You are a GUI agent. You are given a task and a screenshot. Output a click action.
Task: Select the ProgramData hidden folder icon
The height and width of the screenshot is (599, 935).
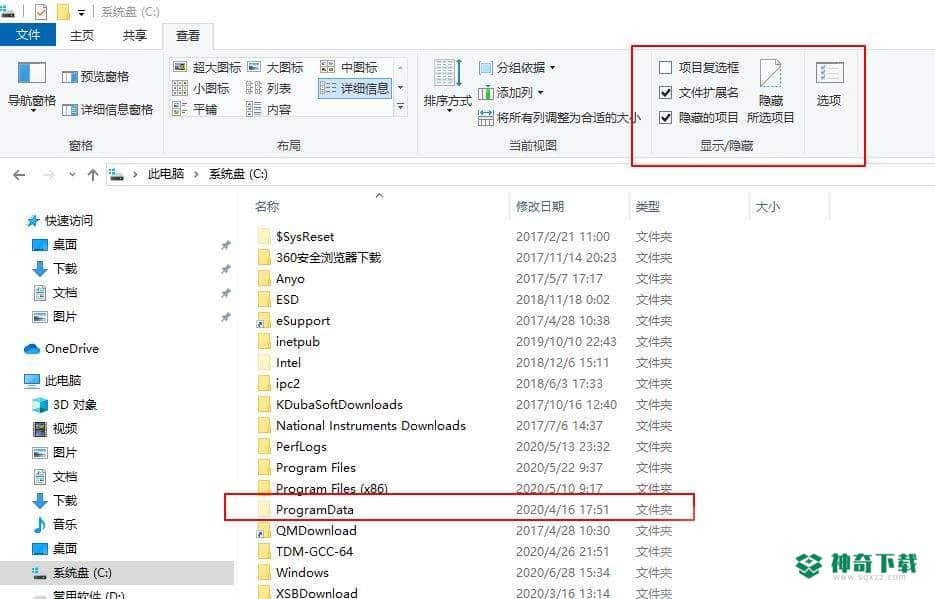(x=264, y=510)
